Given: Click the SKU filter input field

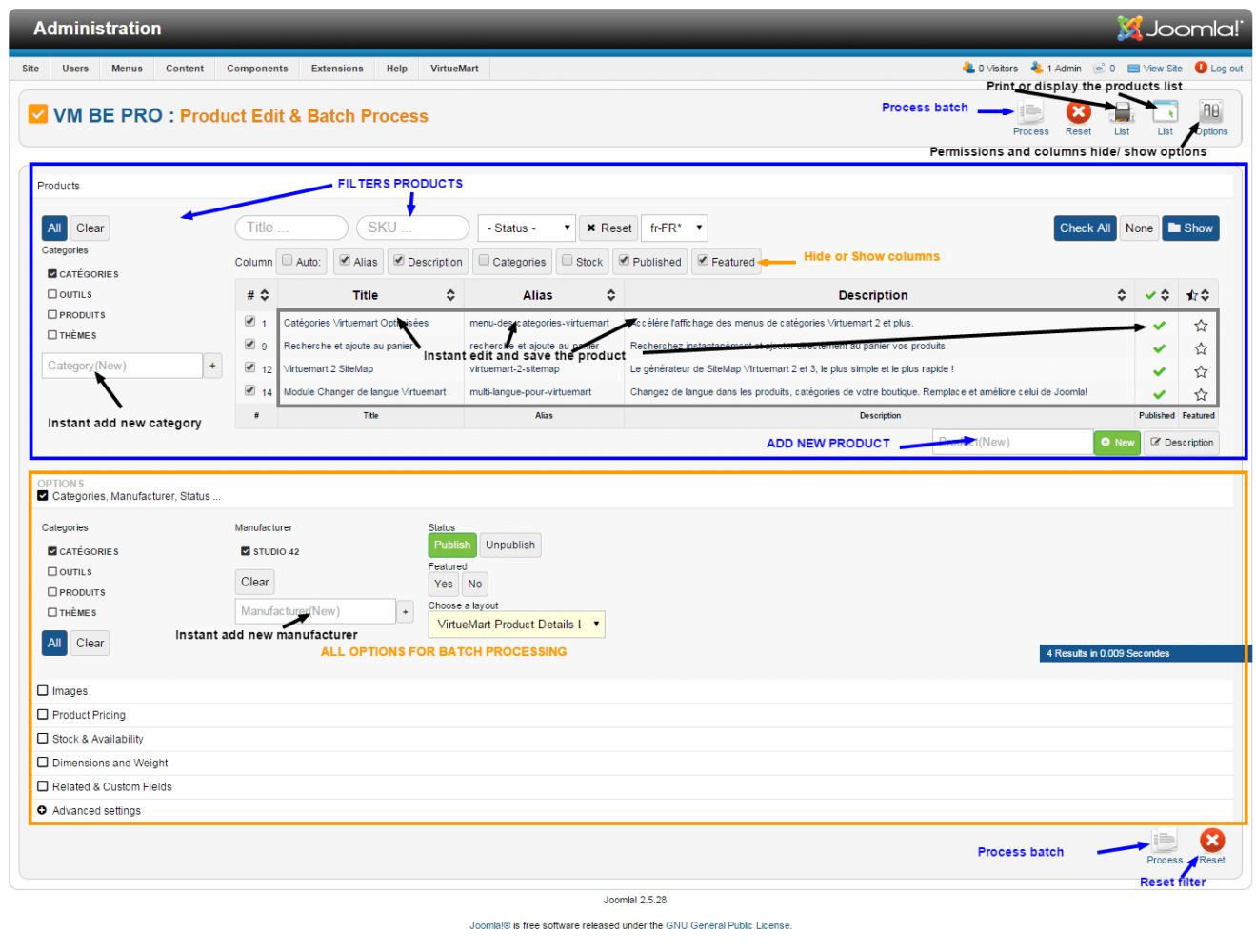Looking at the screenshot, I should 412,228.
